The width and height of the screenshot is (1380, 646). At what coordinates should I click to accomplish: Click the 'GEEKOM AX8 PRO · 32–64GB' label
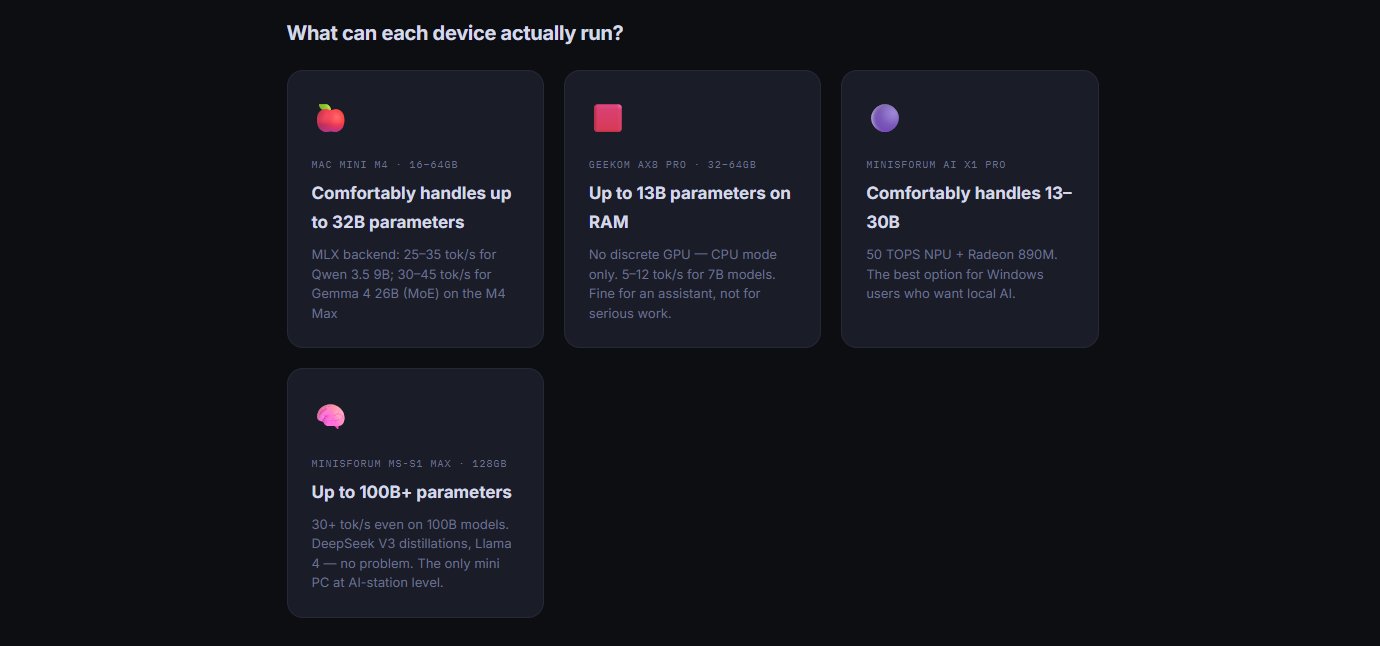673,164
